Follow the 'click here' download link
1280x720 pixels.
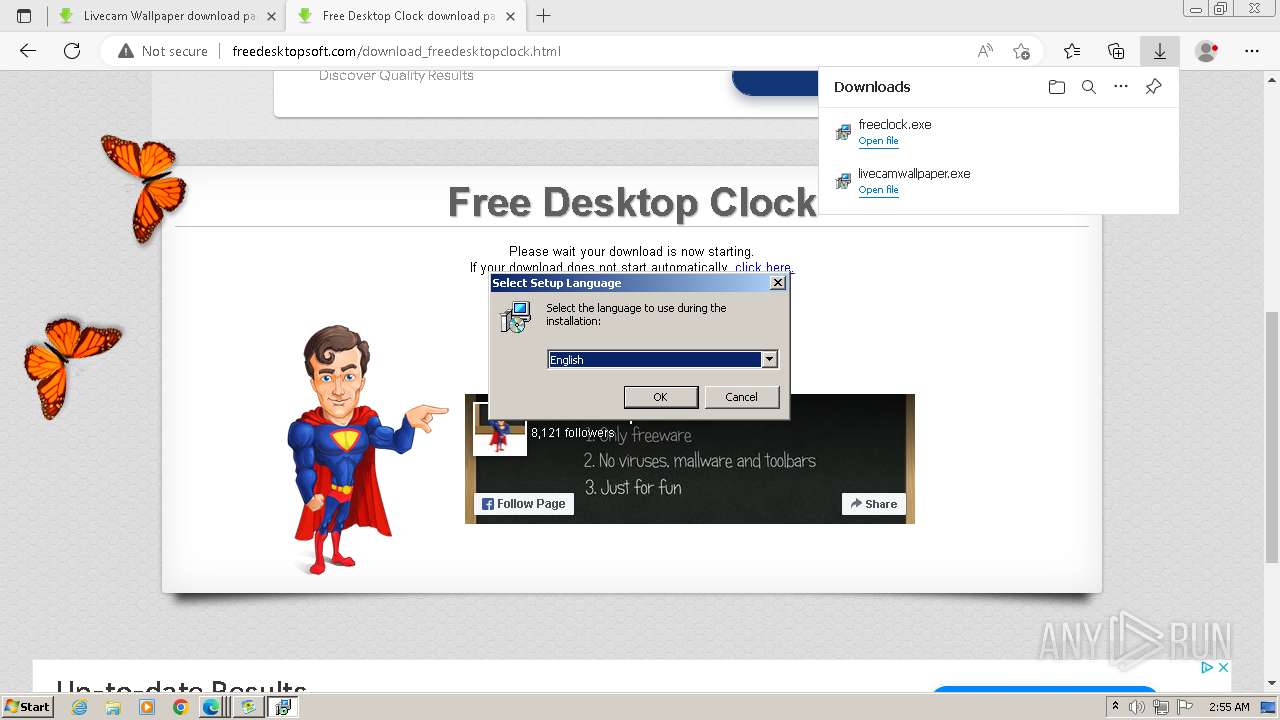[763, 267]
